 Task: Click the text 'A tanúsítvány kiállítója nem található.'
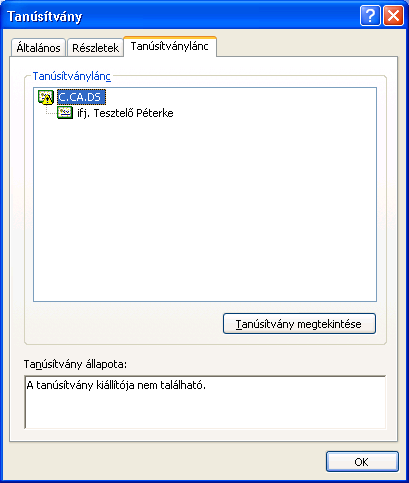click(x=116, y=385)
